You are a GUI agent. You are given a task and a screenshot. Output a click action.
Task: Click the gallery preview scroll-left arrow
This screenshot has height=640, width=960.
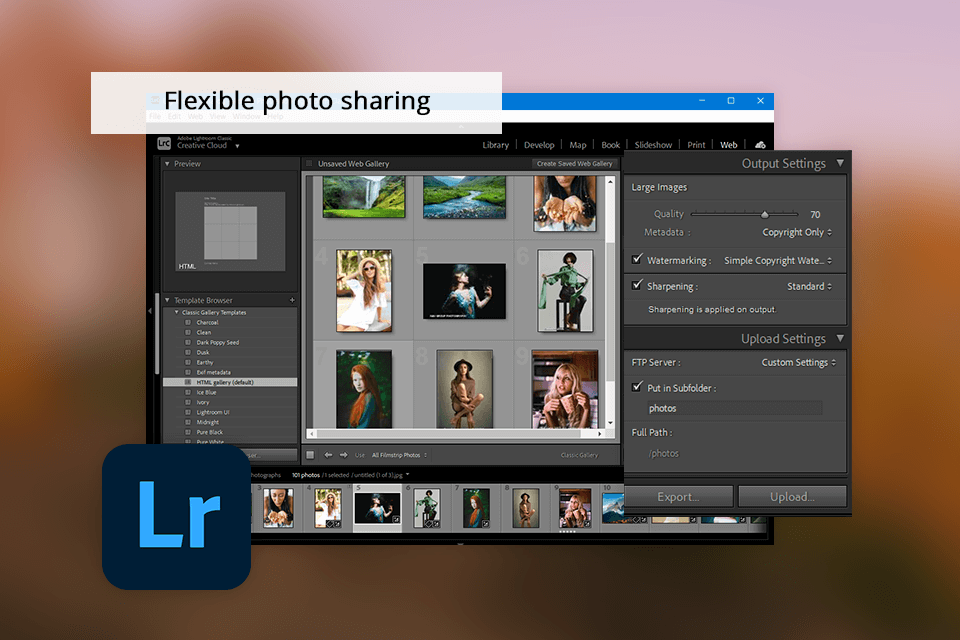[x=312, y=434]
